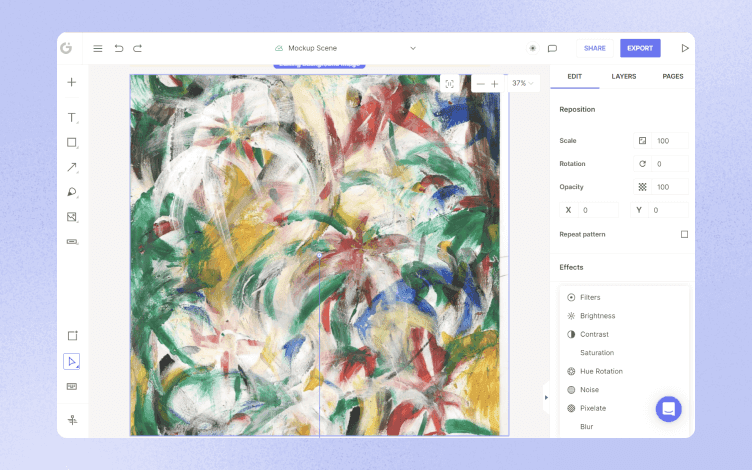Switch to the LAYERS tab
This screenshot has width=752, height=470.
(x=623, y=76)
